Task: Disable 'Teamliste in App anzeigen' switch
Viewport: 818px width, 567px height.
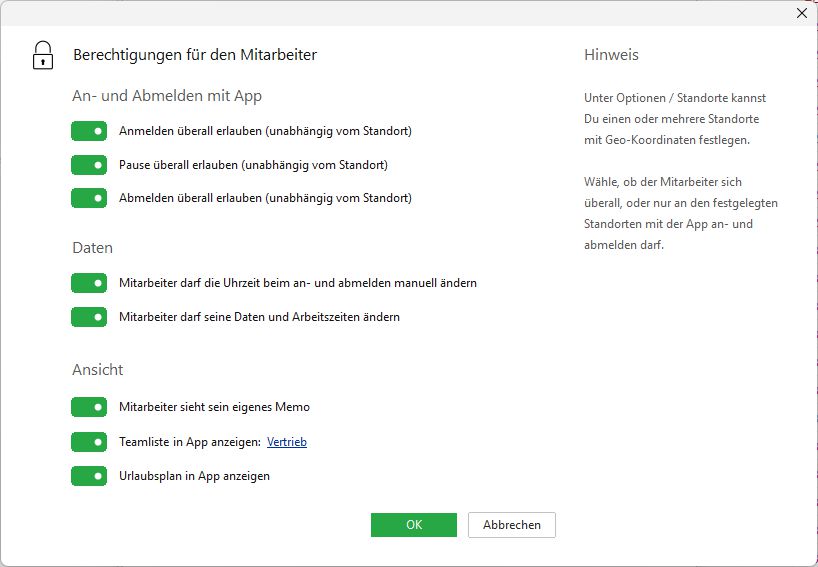Action: [89, 442]
